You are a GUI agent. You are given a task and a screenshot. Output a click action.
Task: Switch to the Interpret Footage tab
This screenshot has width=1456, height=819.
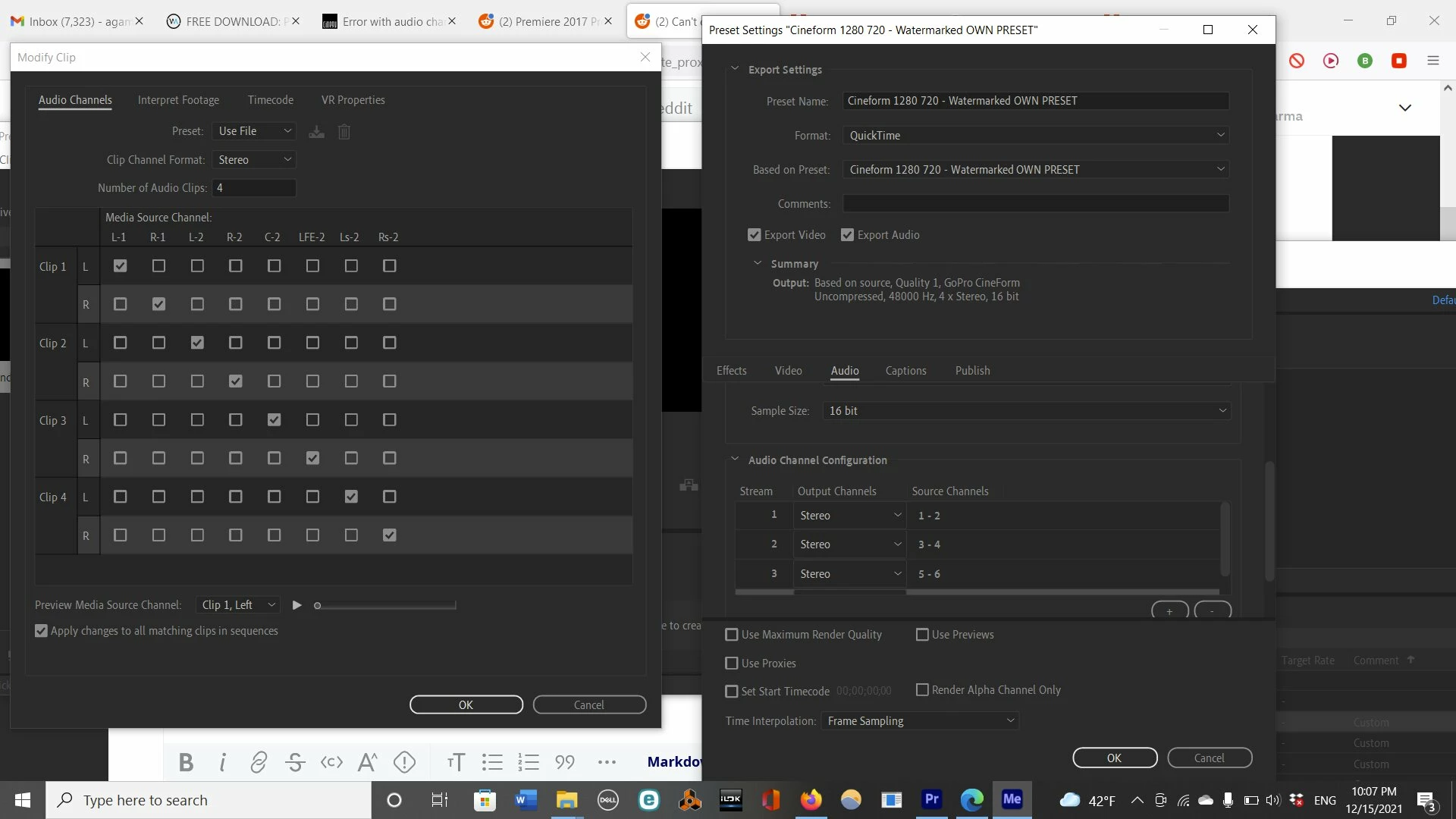tap(178, 100)
